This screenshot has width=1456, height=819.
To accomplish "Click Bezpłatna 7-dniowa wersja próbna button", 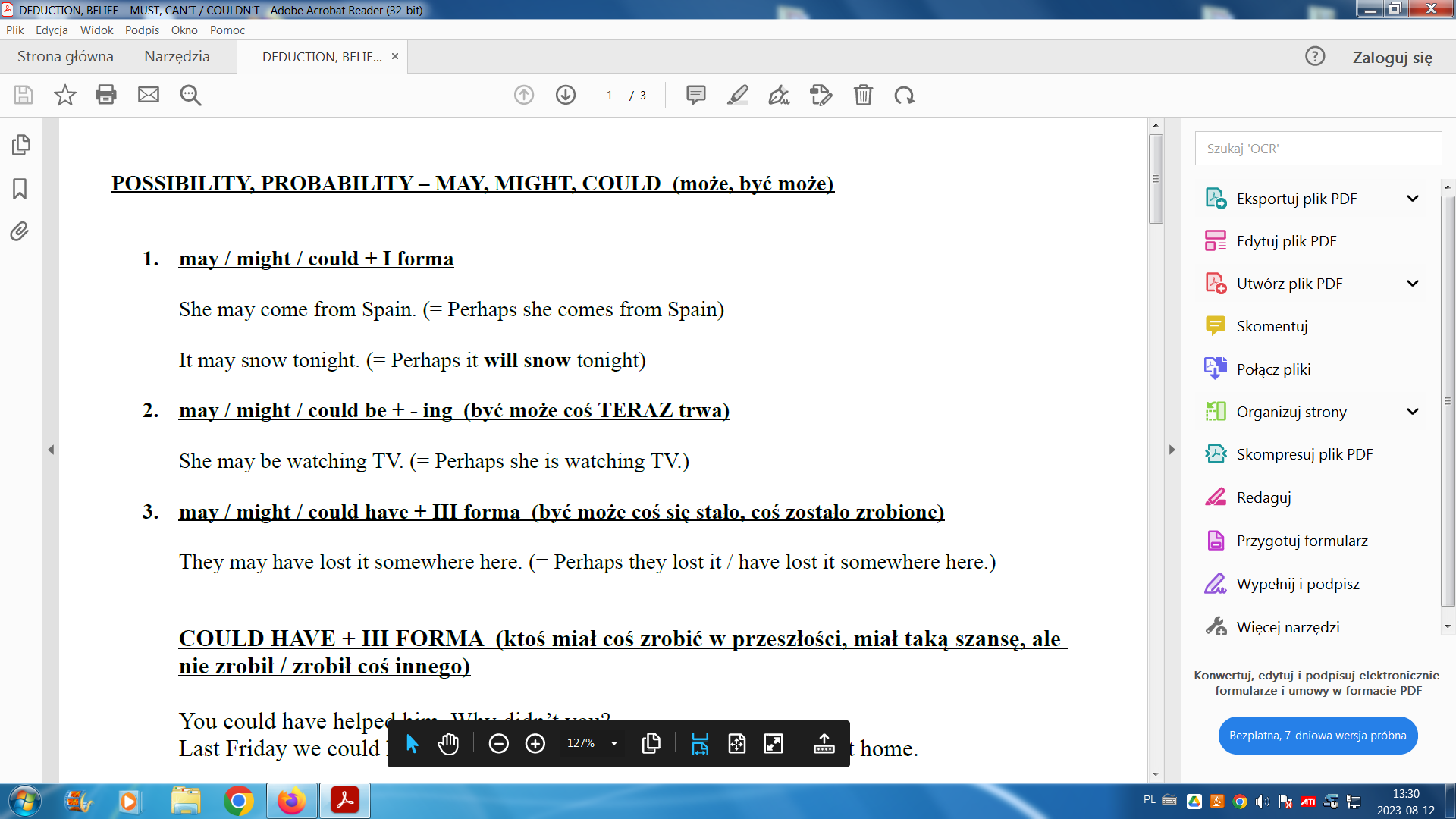I will (x=1317, y=736).
